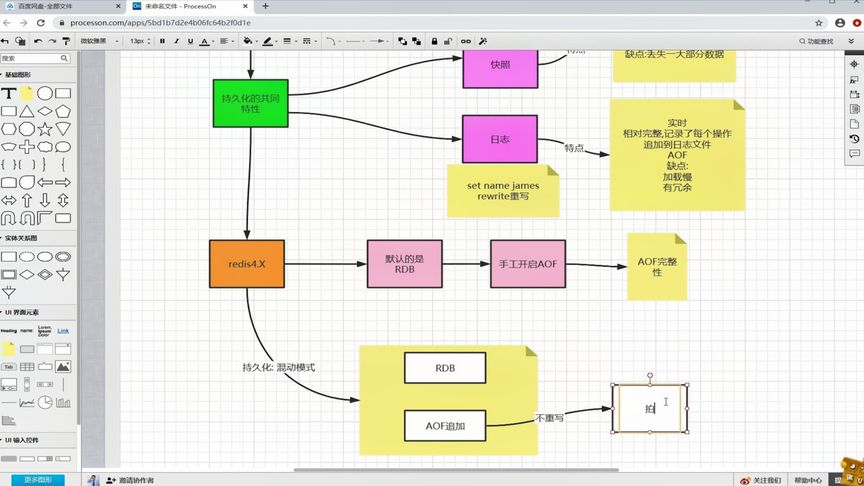Click the 帮助中心 help center link
This screenshot has width=864, height=486.
807,480
